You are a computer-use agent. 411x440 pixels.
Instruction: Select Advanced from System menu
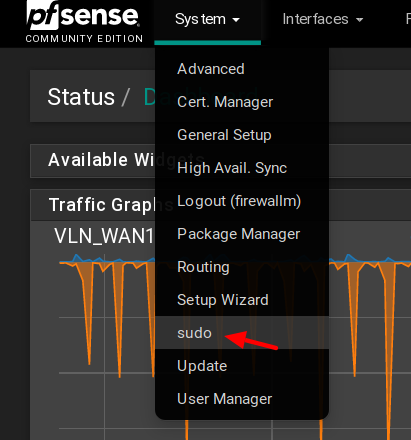[242, 69]
